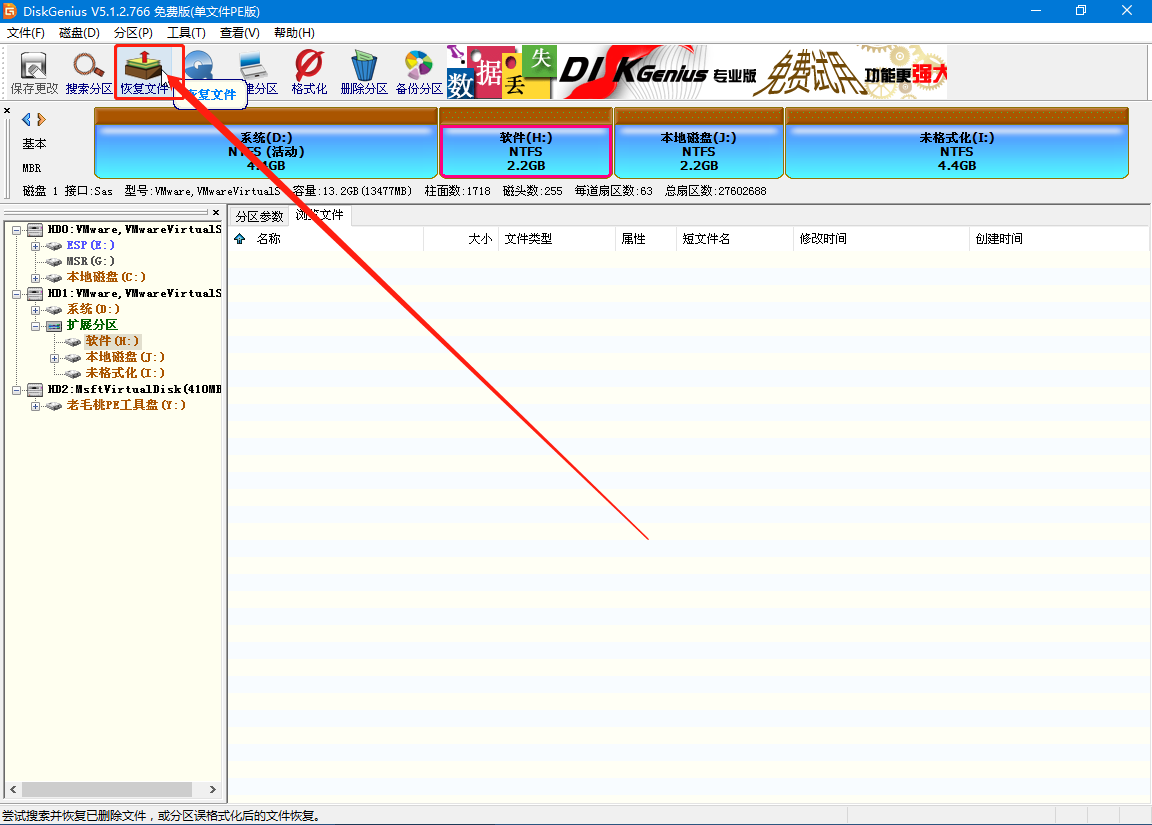Collapse the HD2 MsftVirtualDisk node

16,390
